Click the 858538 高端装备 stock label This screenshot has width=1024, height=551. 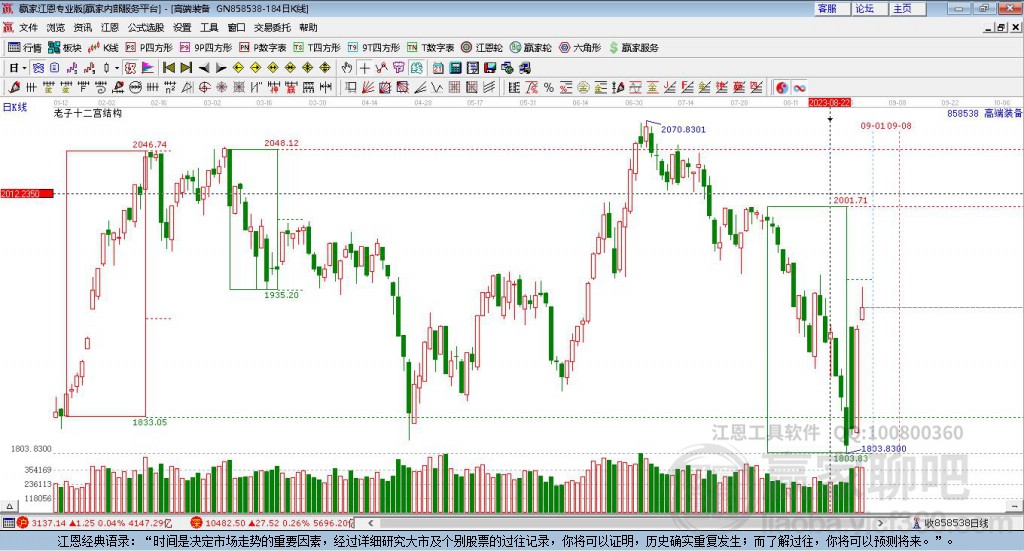[985, 113]
